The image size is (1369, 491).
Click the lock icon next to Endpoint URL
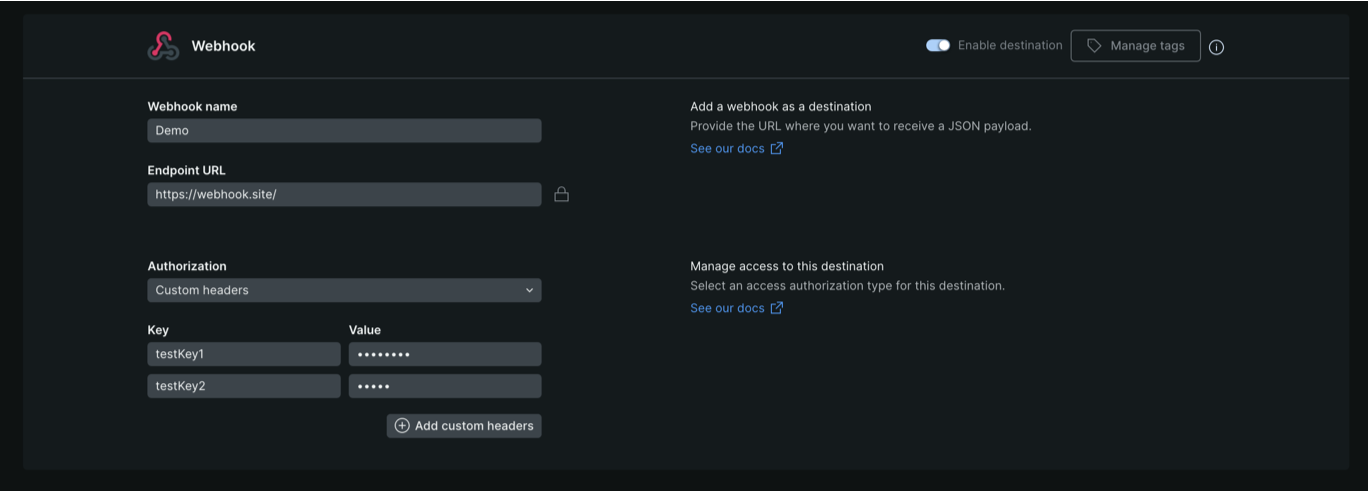tap(561, 194)
